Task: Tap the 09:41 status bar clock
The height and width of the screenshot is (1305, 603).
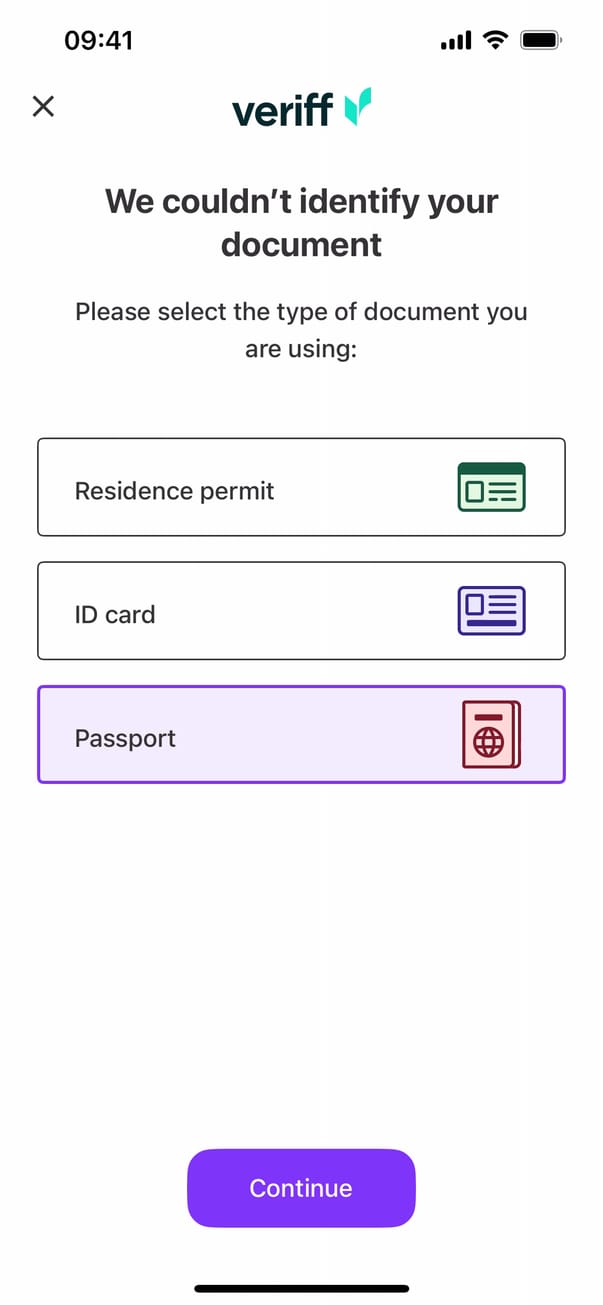Action: click(x=98, y=40)
